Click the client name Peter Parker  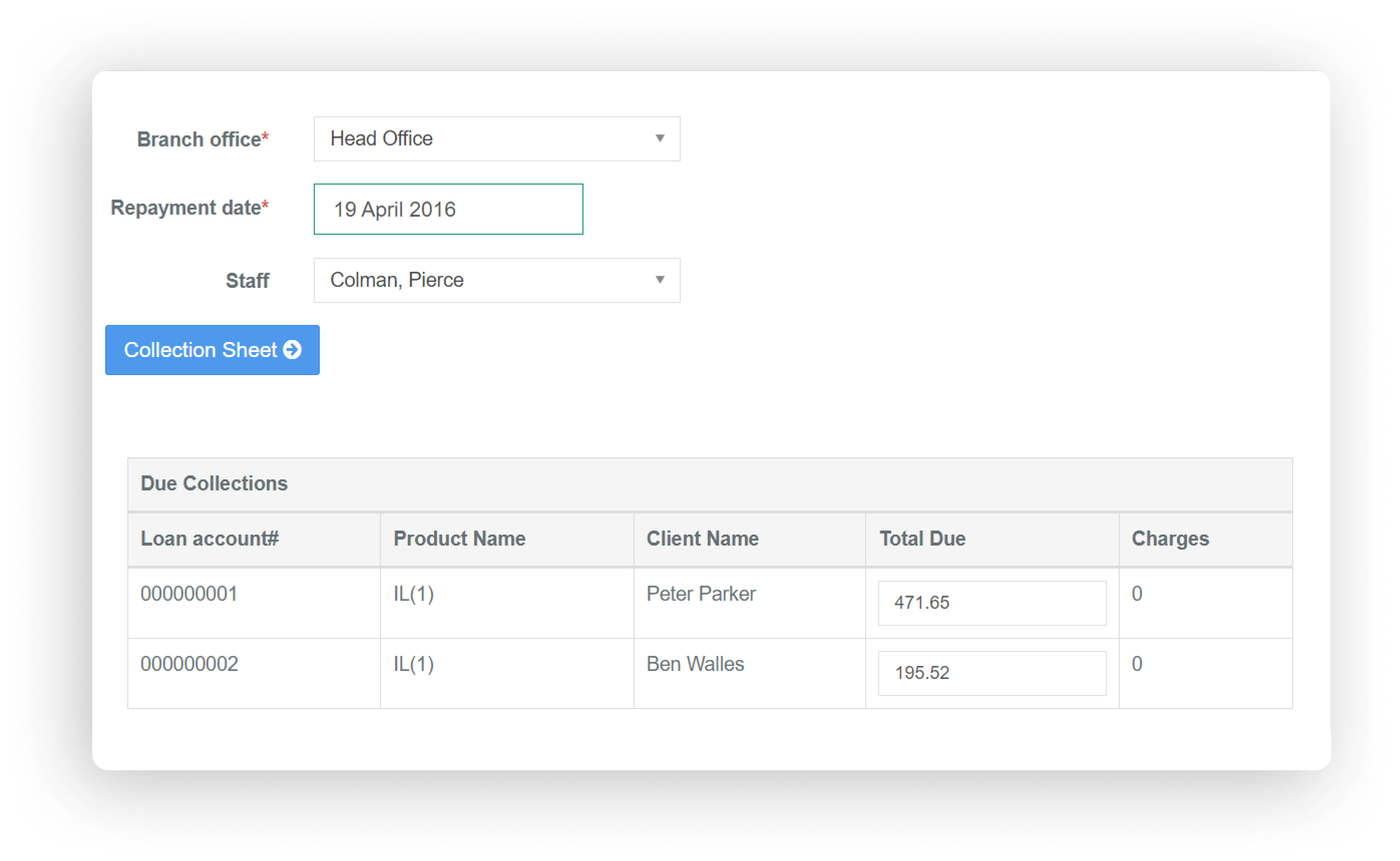click(x=701, y=593)
